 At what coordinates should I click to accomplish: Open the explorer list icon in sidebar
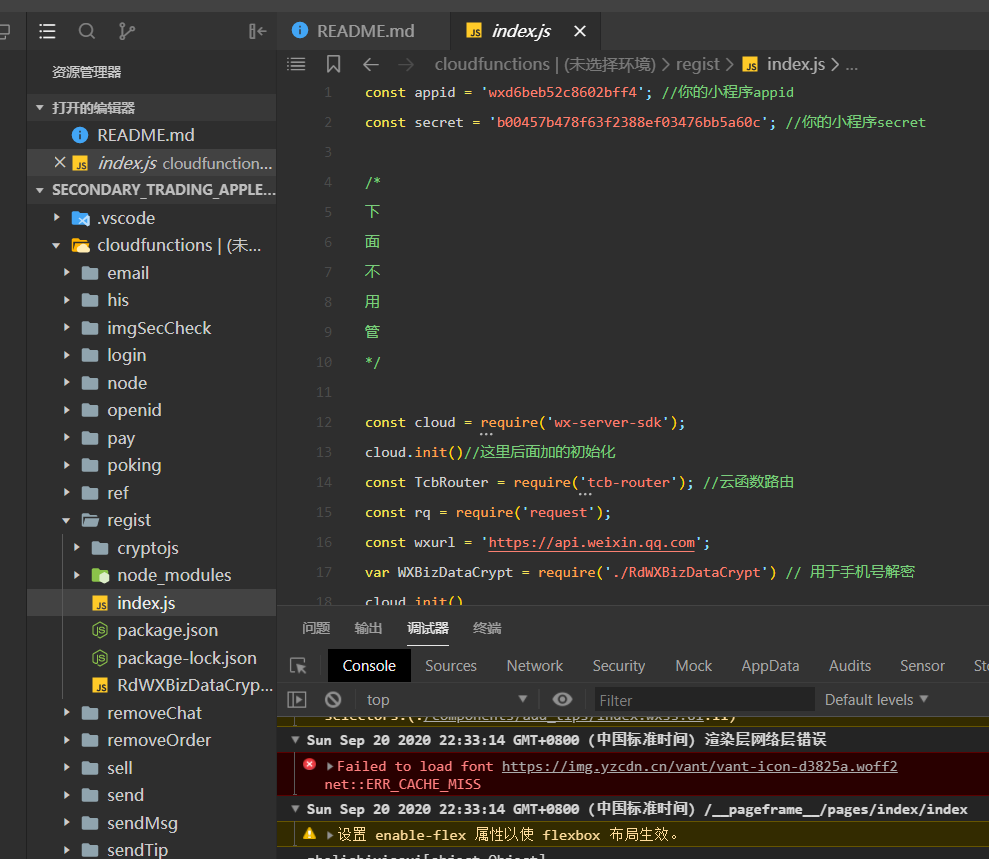pos(47,31)
